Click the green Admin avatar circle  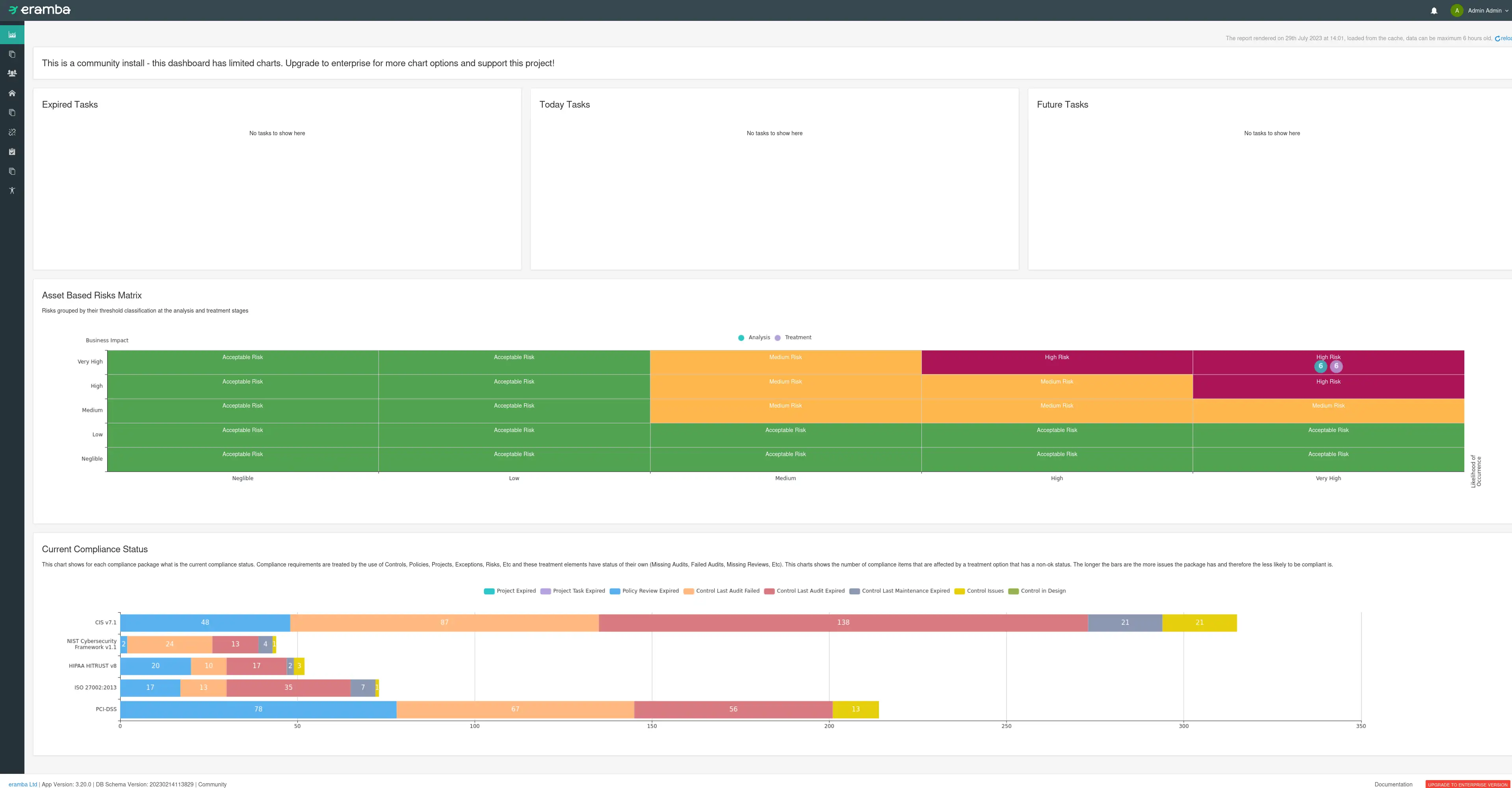(1456, 11)
